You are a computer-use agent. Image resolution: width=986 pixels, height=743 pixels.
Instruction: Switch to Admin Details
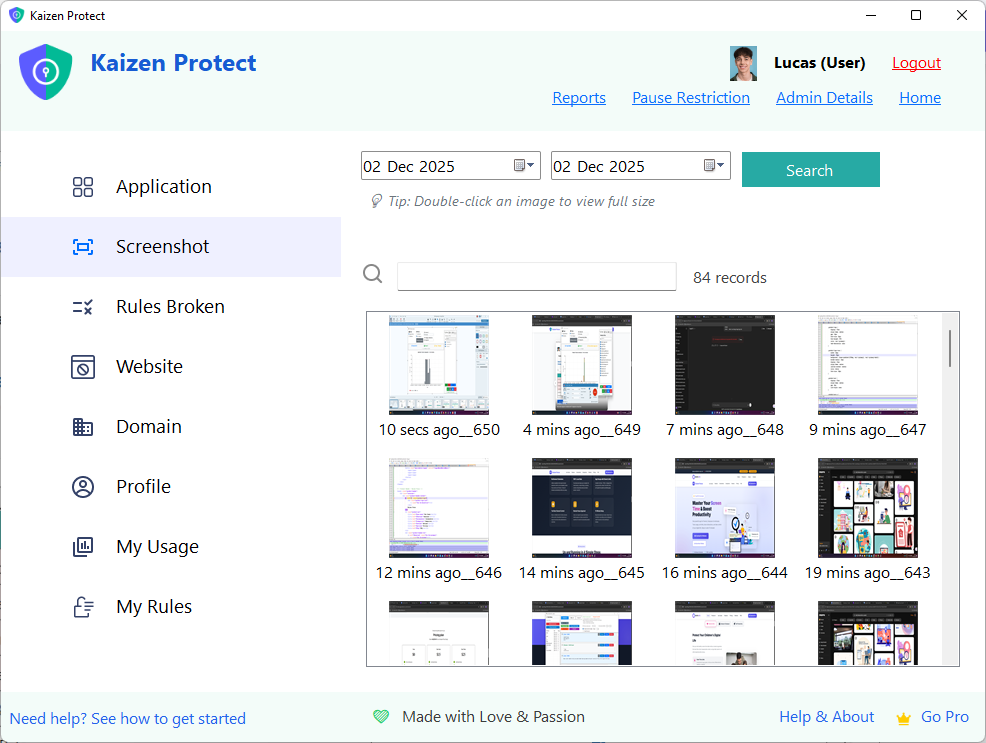824,97
